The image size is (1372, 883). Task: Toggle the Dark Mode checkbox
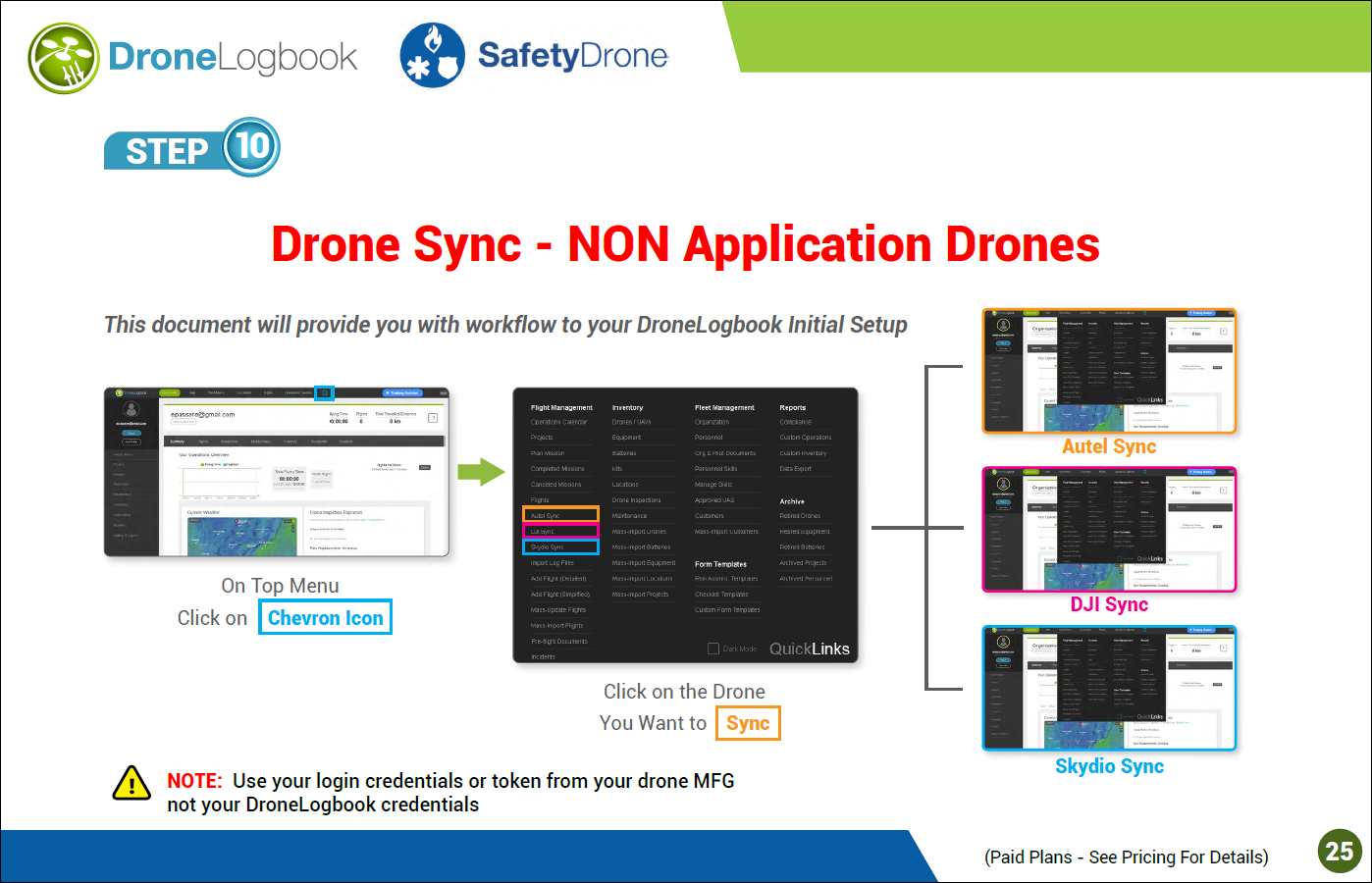713,649
